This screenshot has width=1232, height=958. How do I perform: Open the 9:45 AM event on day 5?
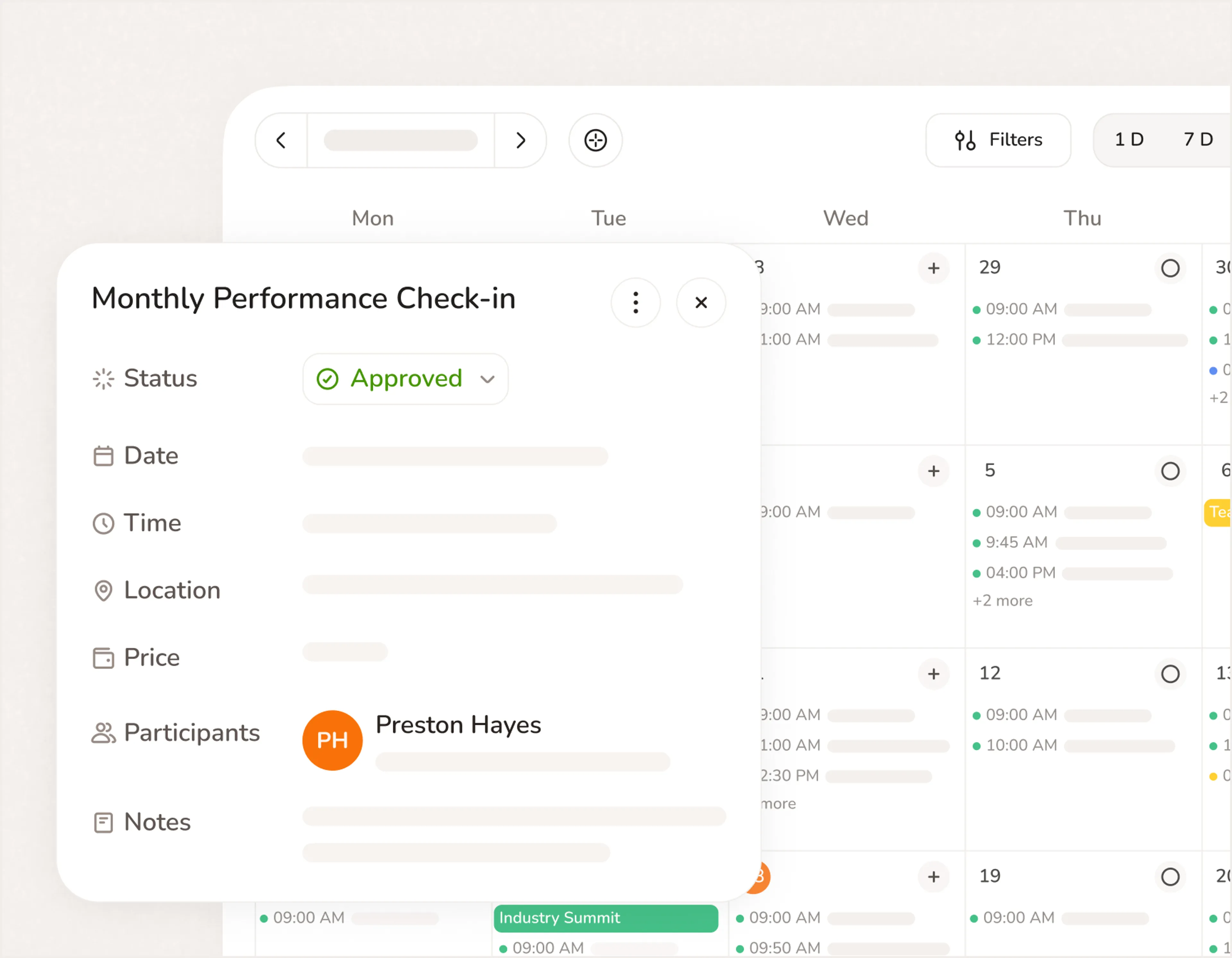click(x=1069, y=543)
